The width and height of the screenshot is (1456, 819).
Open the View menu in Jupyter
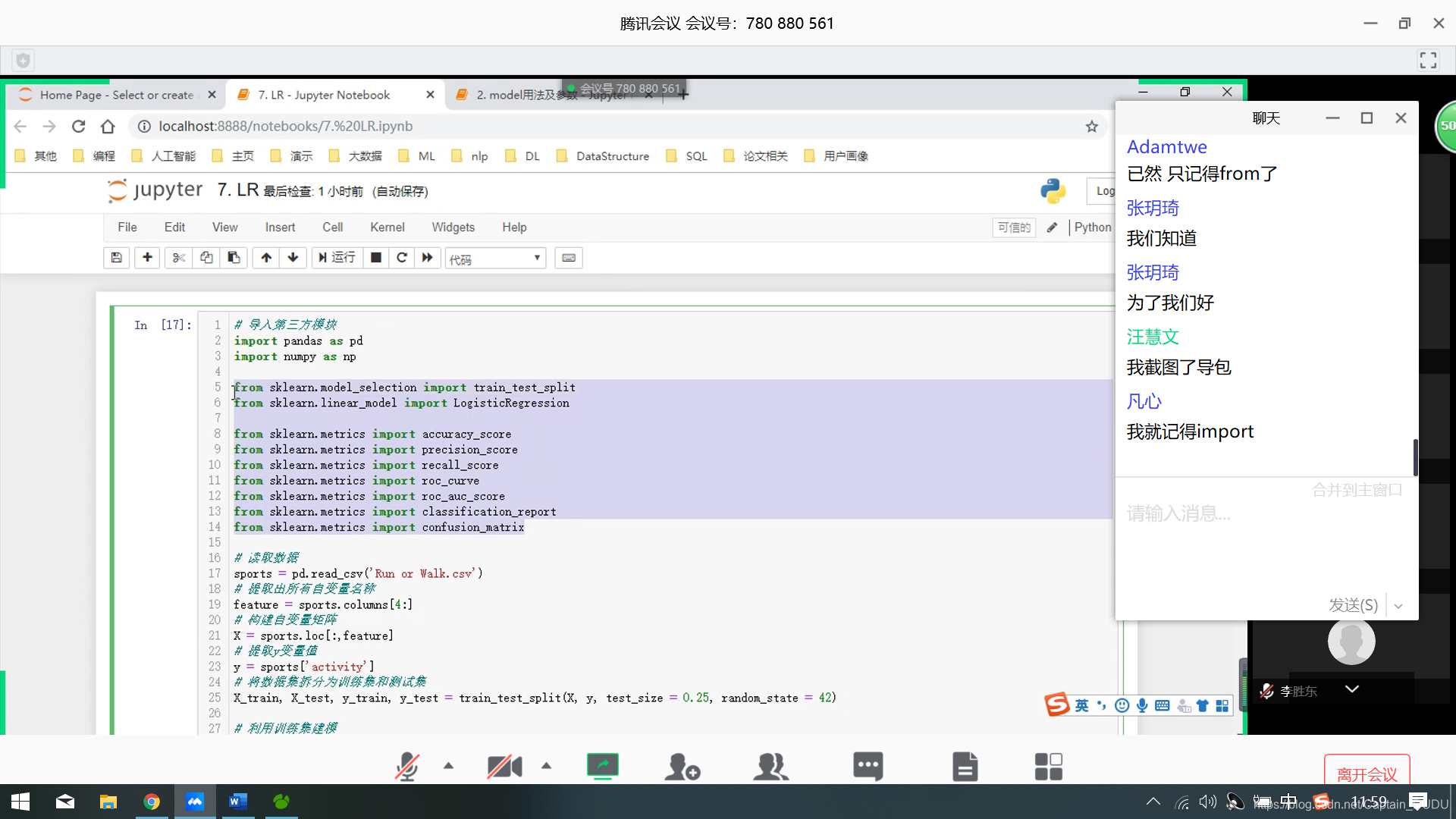click(x=224, y=227)
